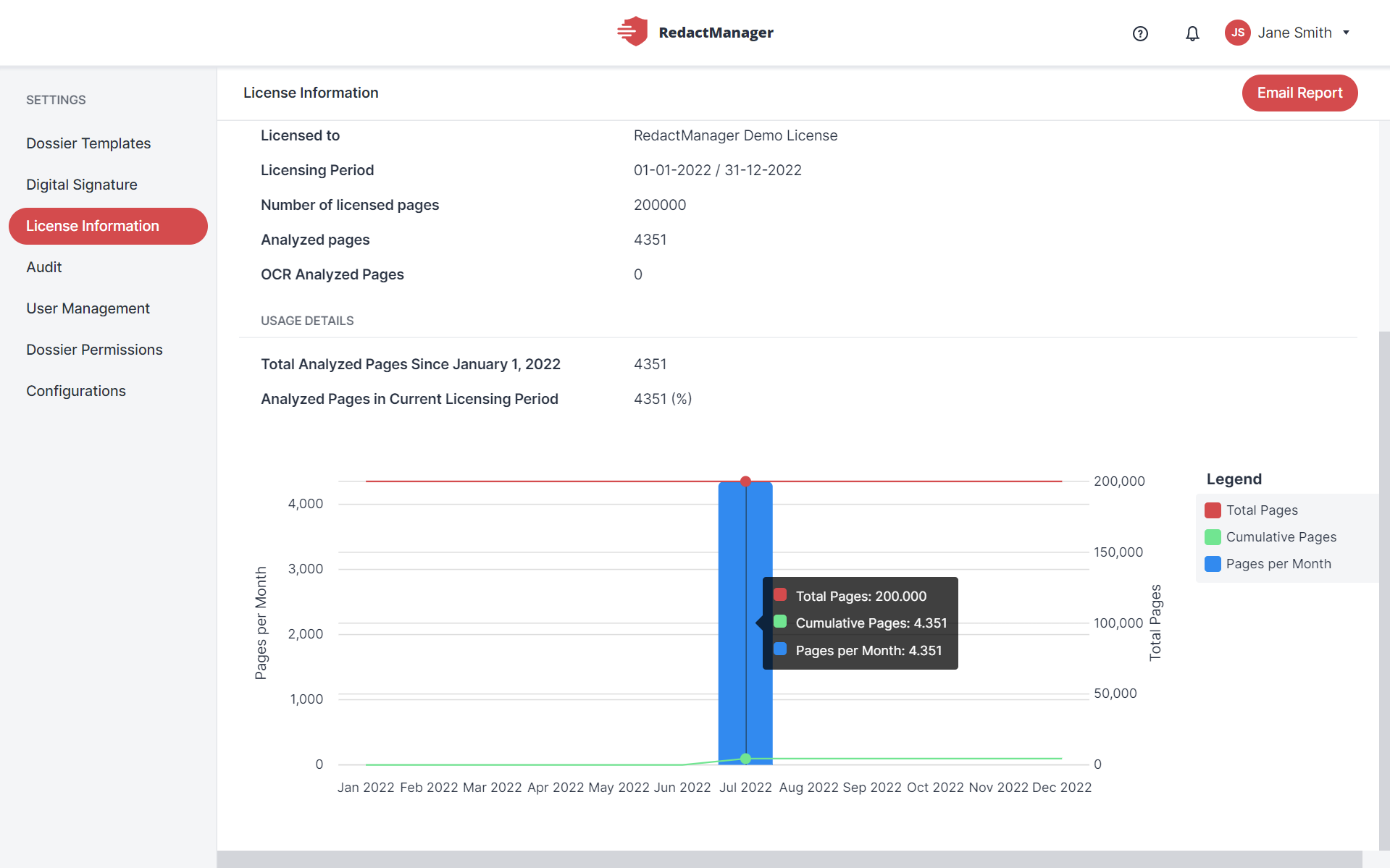
Task: Click the Jane Smith username
Action: (1294, 33)
